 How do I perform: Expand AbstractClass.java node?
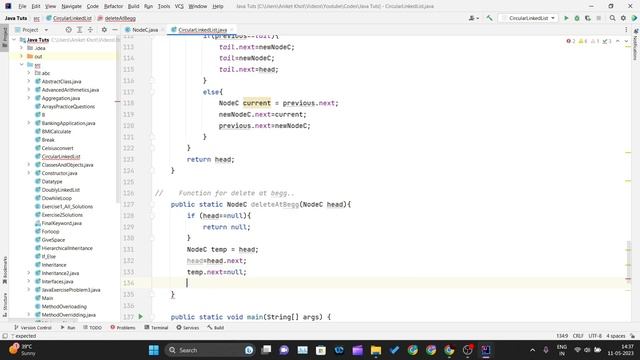coord(29,81)
